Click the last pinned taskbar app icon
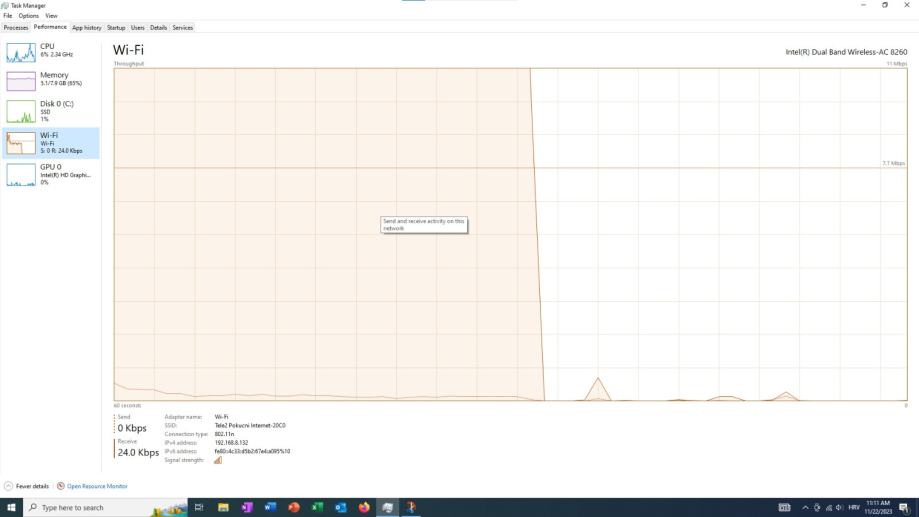 (411, 508)
